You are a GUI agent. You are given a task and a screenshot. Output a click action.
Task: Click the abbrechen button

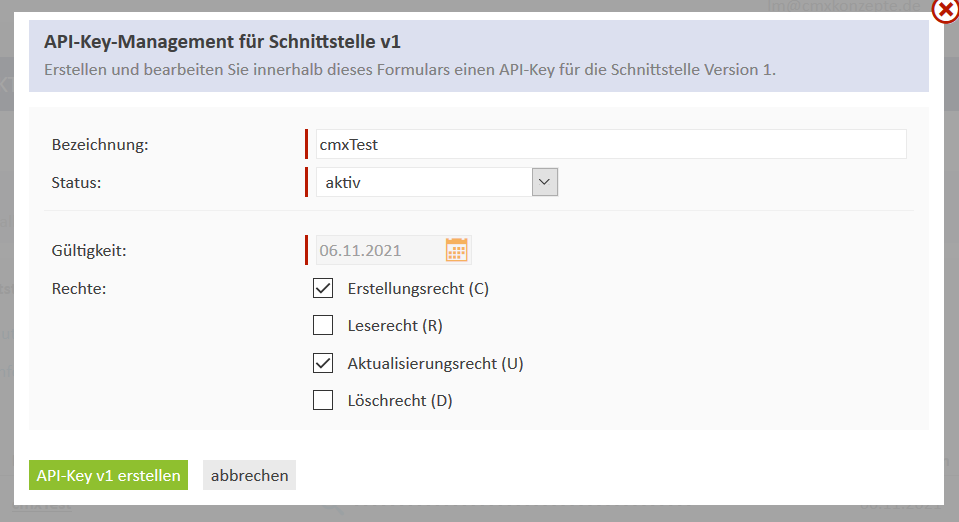249,476
